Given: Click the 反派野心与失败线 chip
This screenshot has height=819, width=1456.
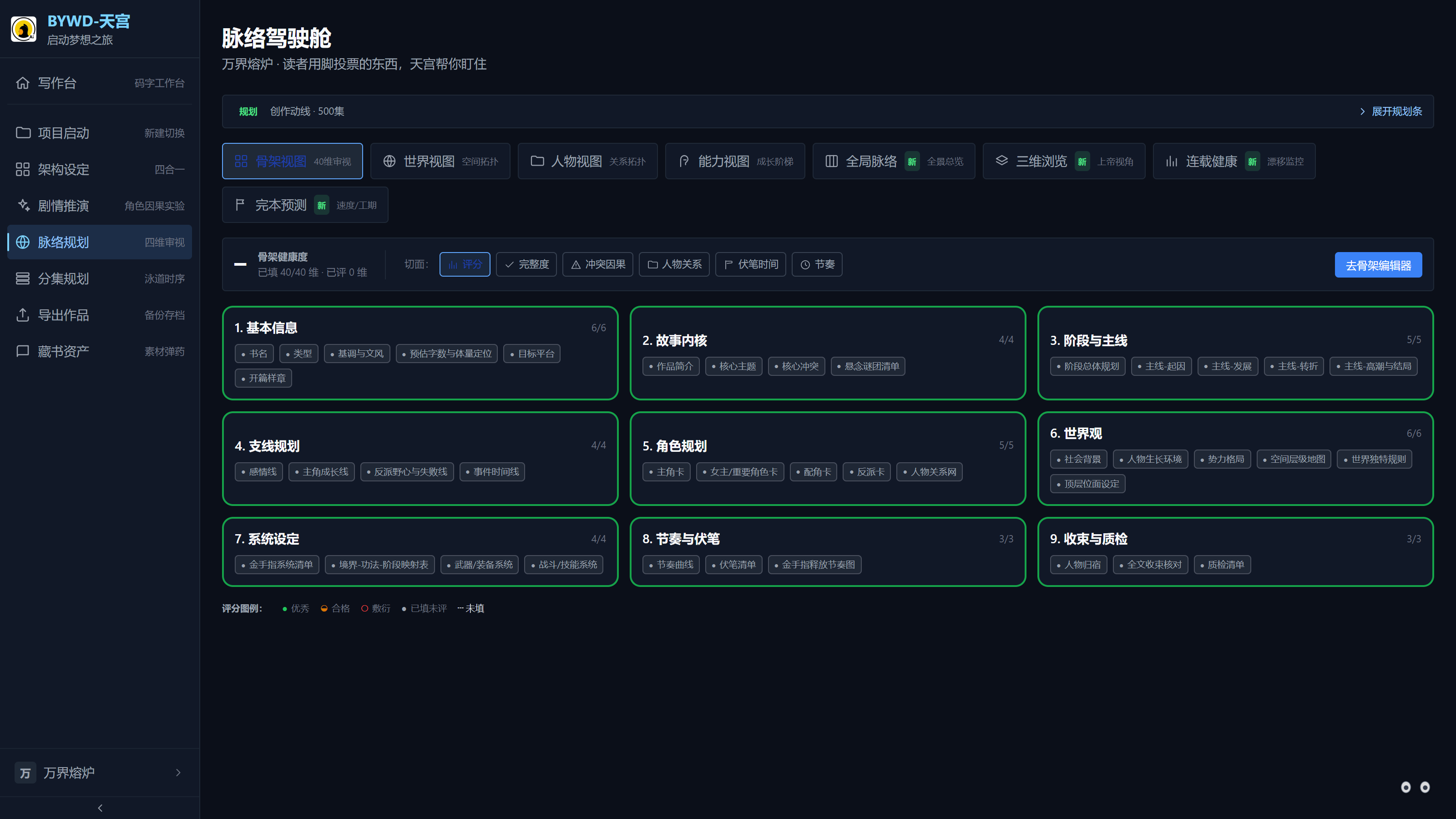Looking at the screenshot, I should pos(407,472).
